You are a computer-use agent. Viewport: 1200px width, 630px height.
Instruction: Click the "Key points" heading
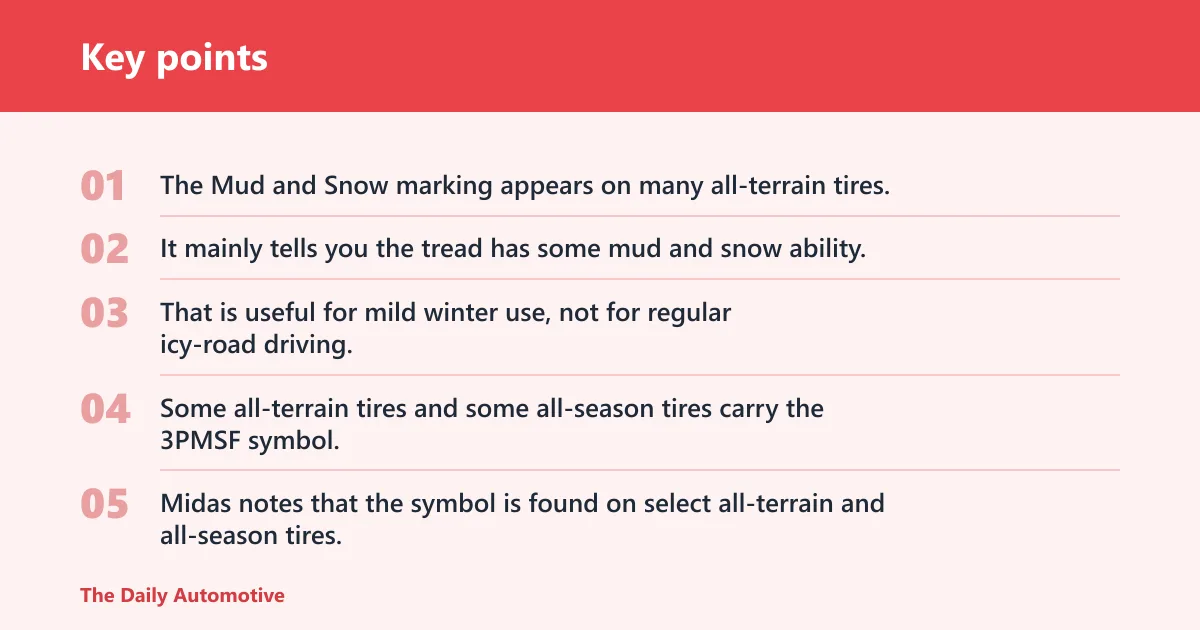tap(174, 57)
